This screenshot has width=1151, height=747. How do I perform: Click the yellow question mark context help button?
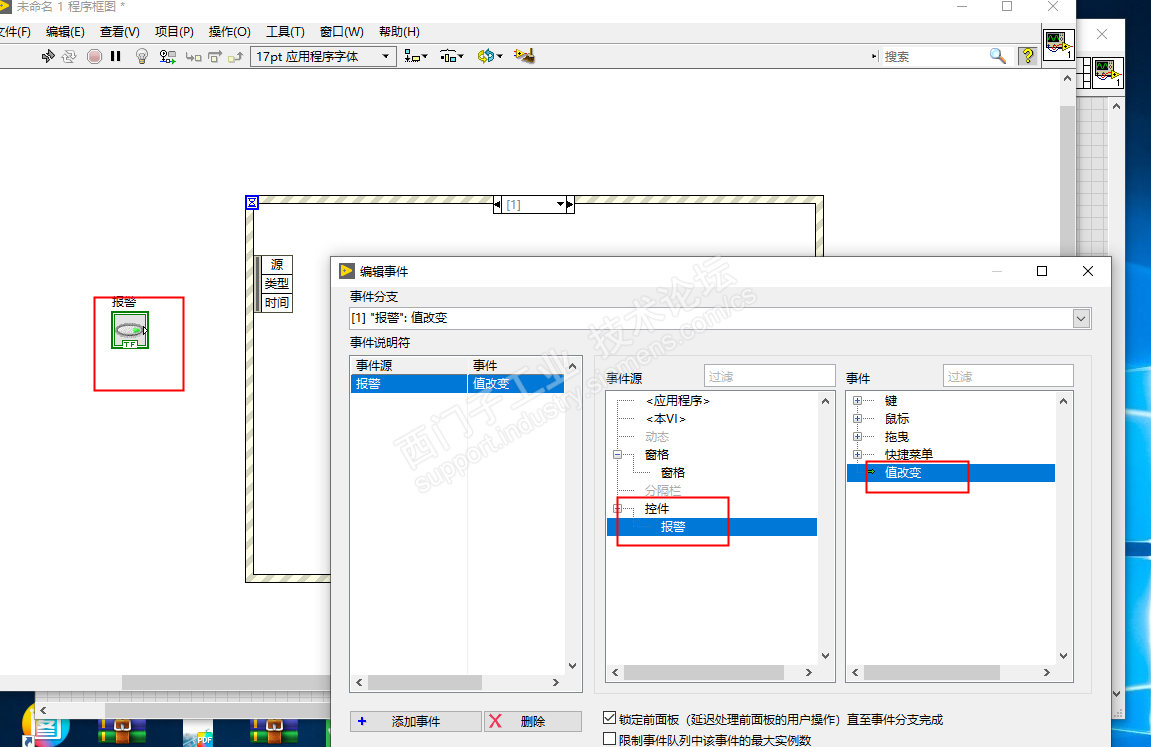pyautogui.click(x=1028, y=56)
